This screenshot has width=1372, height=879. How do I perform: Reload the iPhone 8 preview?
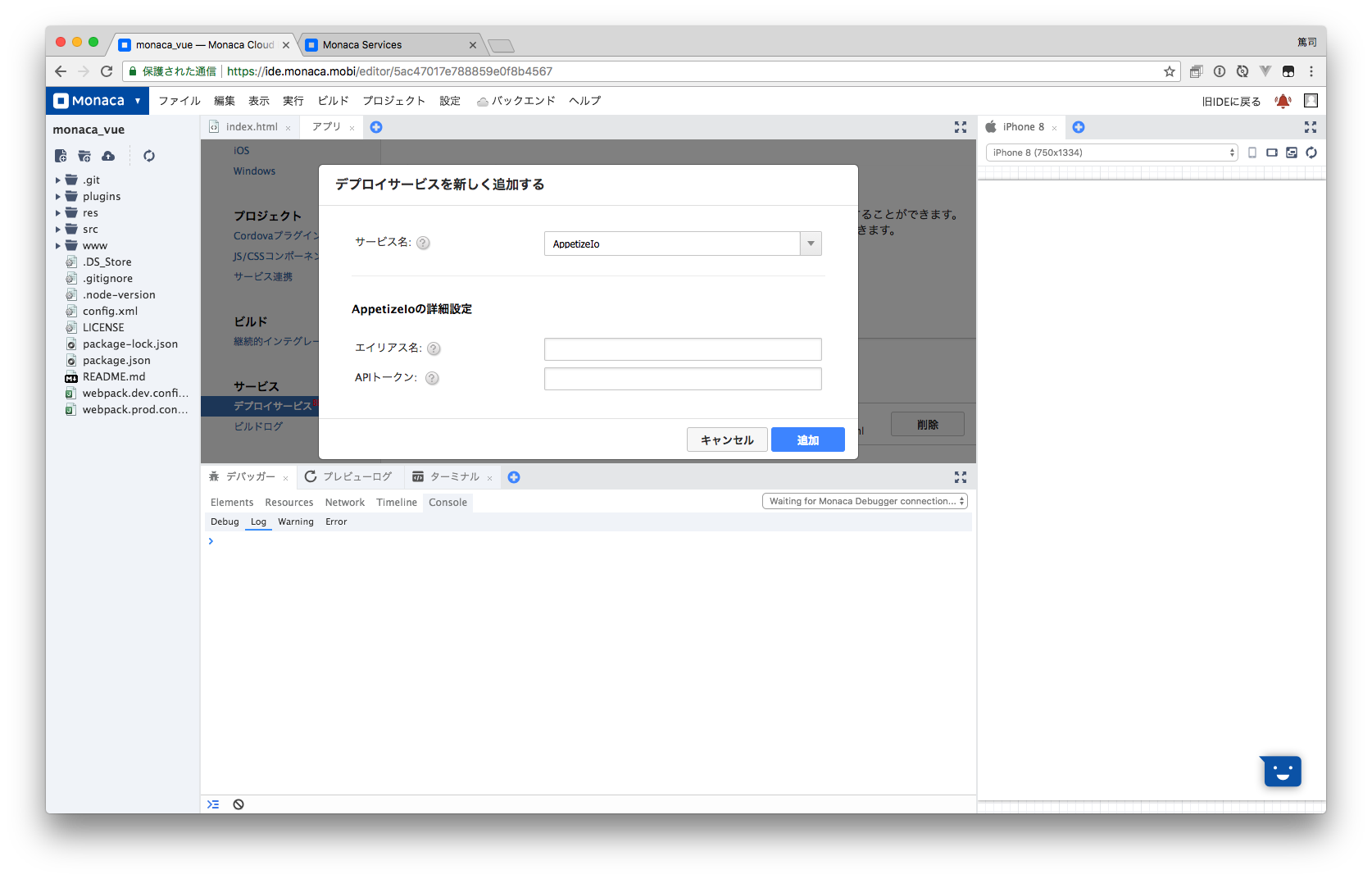(1311, 153)
